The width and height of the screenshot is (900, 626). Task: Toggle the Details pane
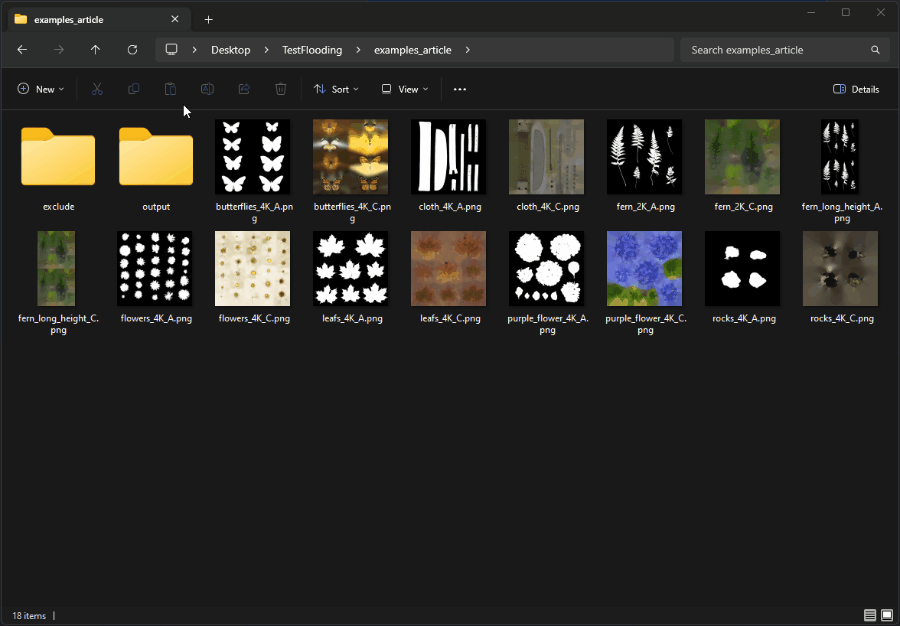(x=856, y=89)
